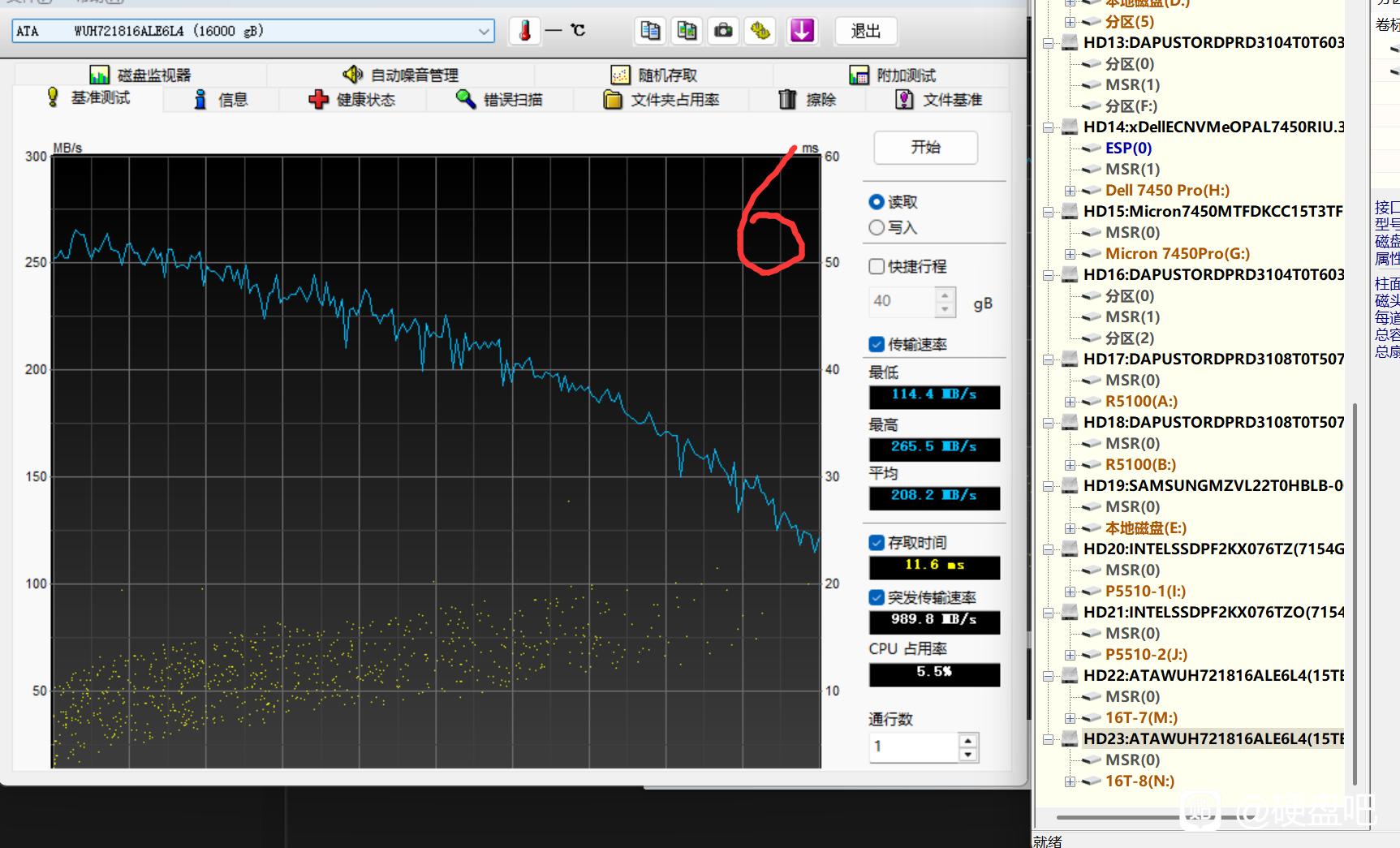This screenshot has height=848, width=1400.
Task: Click the disk icon beside HD23:ATAWUH721816ALE6L4
Action: 1070,738
